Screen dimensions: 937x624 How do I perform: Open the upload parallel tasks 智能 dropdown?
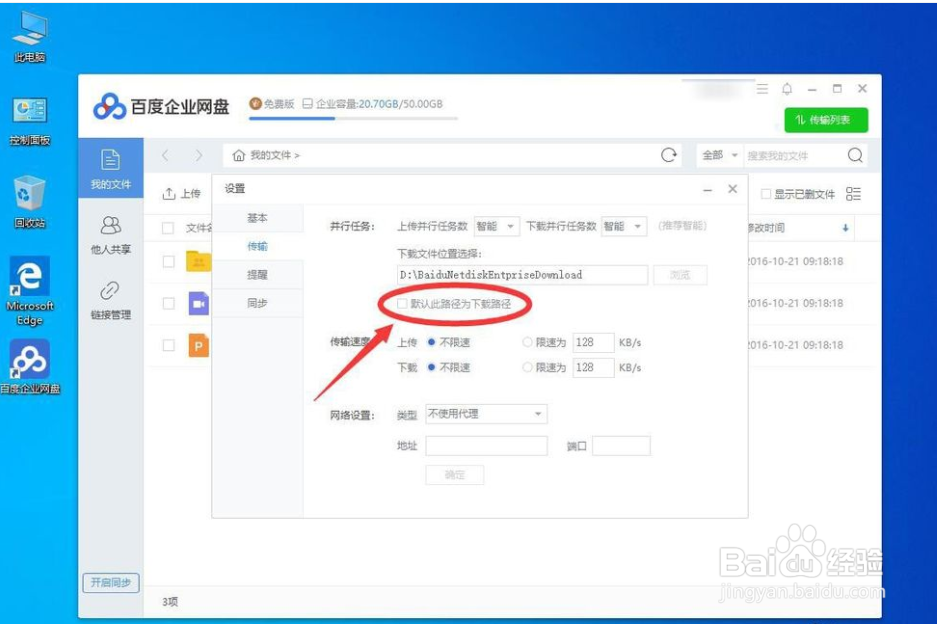496,226
